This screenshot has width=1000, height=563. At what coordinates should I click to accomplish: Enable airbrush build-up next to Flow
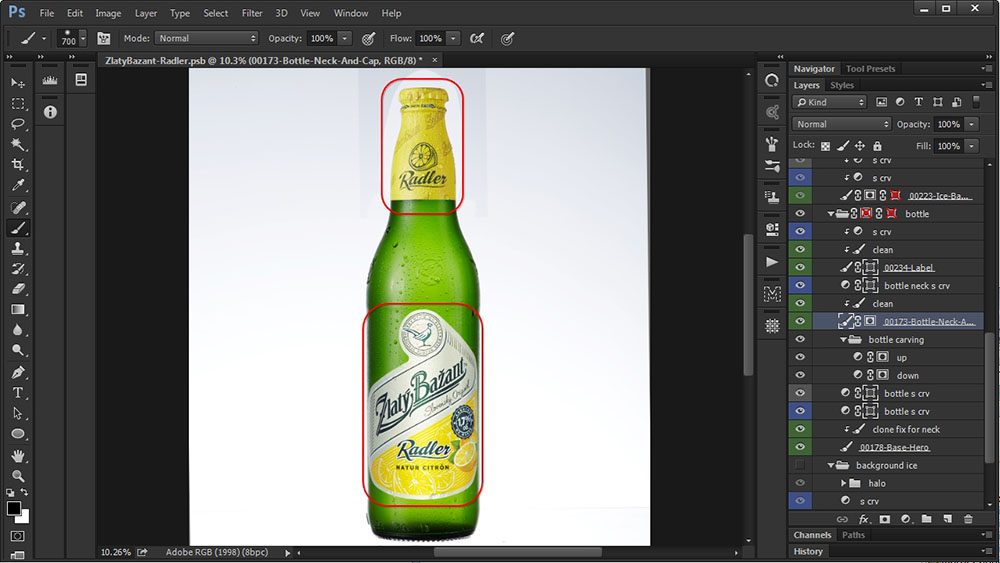click(x=476, y=38)
